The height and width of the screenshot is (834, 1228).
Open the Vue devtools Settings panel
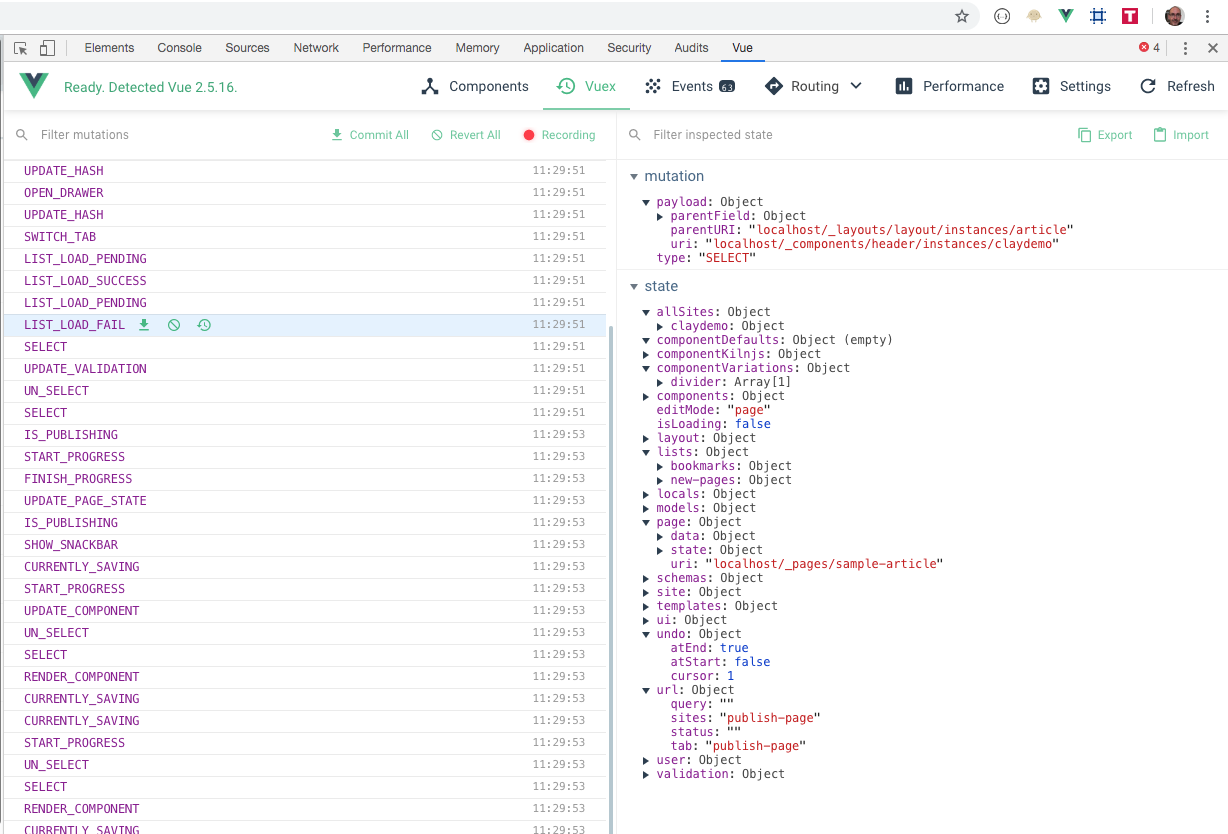coord(1071,86)
